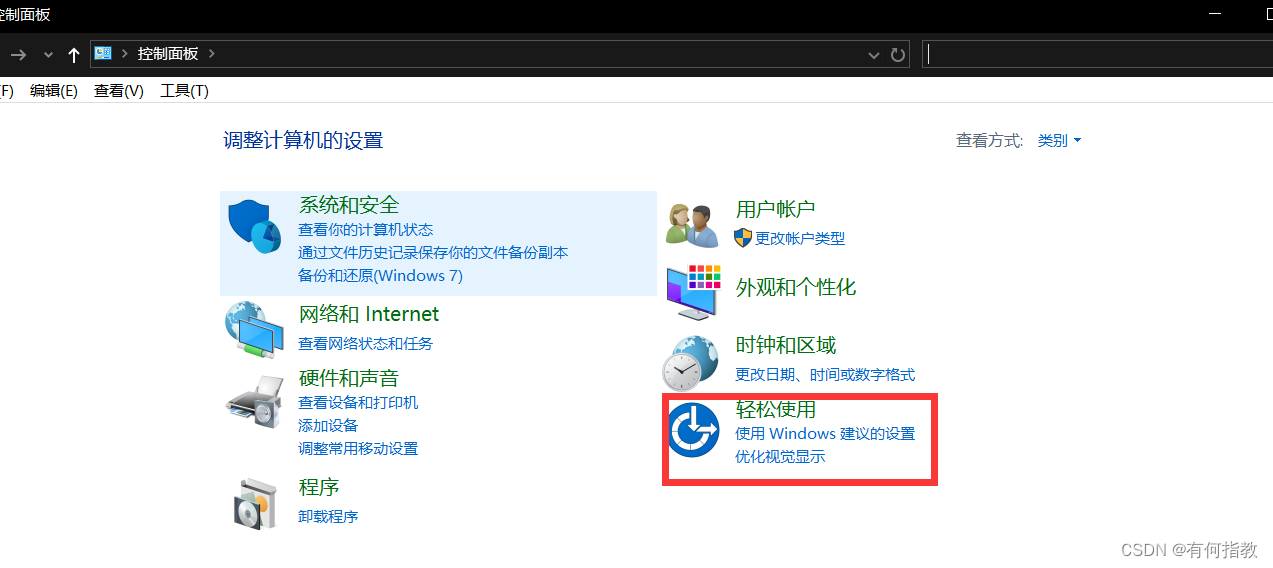
Task: Click 查看设备和打印机 link
Action: pyautogui.click(x=358, y=403)
